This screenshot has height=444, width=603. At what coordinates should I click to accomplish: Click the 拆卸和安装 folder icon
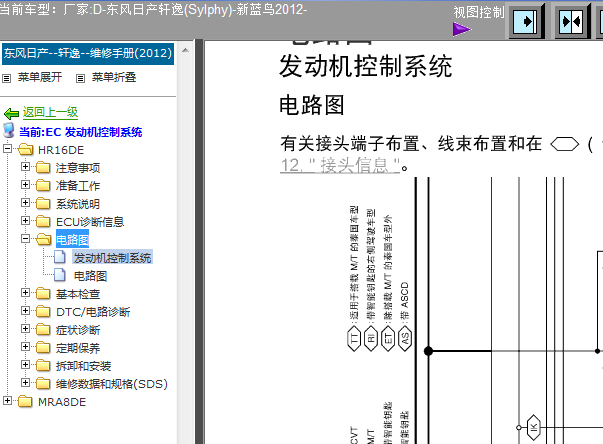pos(43,366)
